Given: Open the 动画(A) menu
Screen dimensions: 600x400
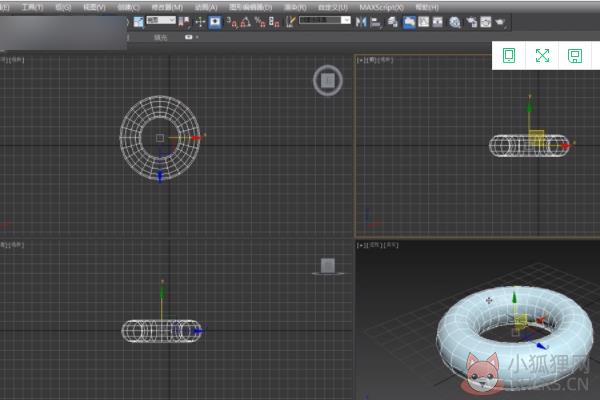Looking at the screenshot, I should pos(206,7).
